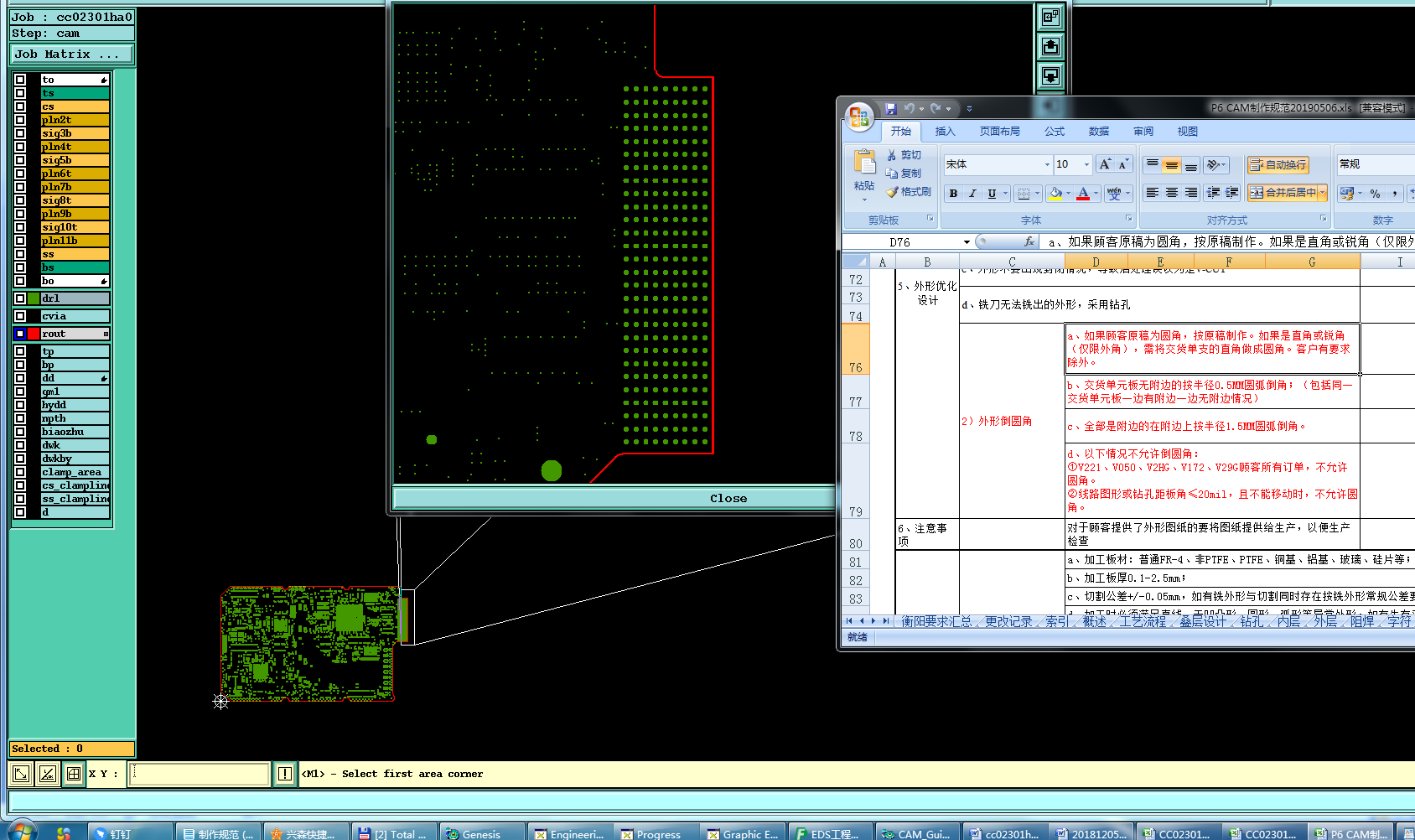Image resolution: width=1415 pixels, height=840 pixels.
Task: Open the 钻孔 worksheet tab
Action: 1251,621
